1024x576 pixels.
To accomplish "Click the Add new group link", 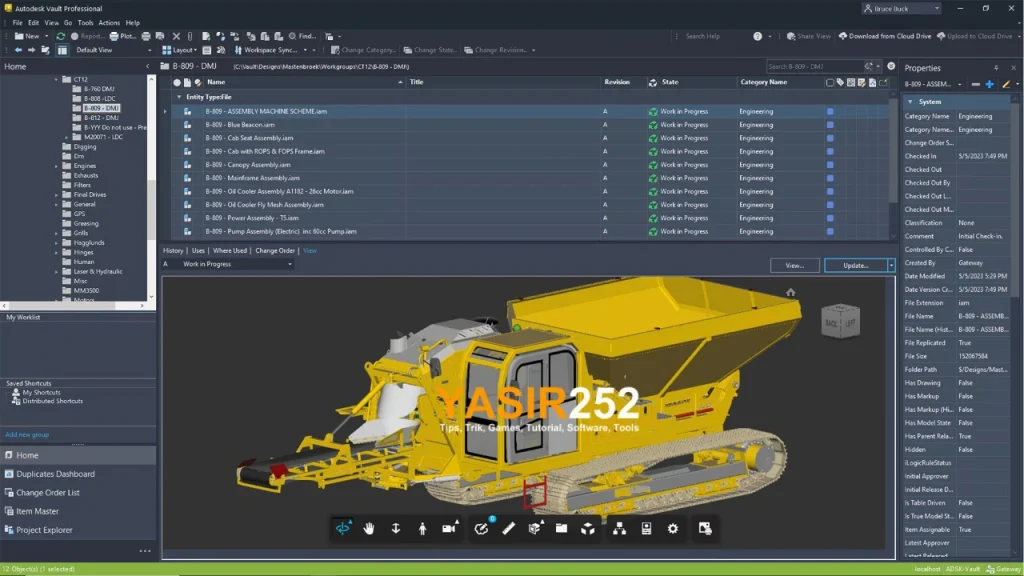I will [27, 435].
